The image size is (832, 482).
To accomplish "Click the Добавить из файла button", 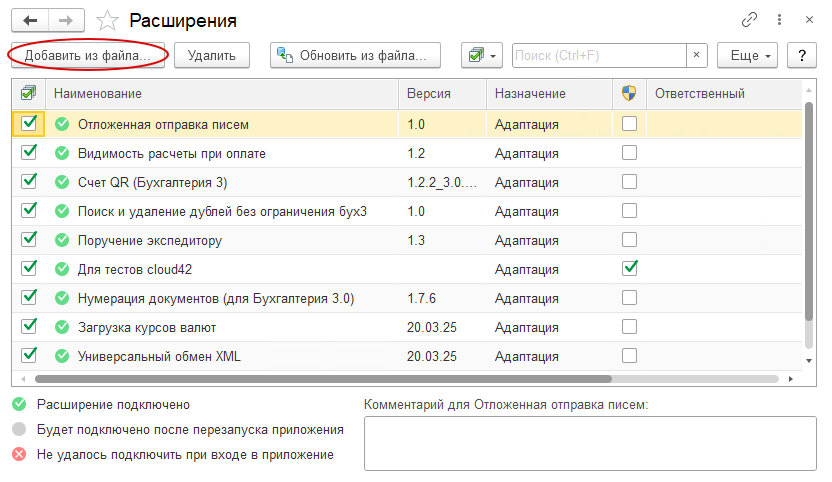I will pos(87,56).
